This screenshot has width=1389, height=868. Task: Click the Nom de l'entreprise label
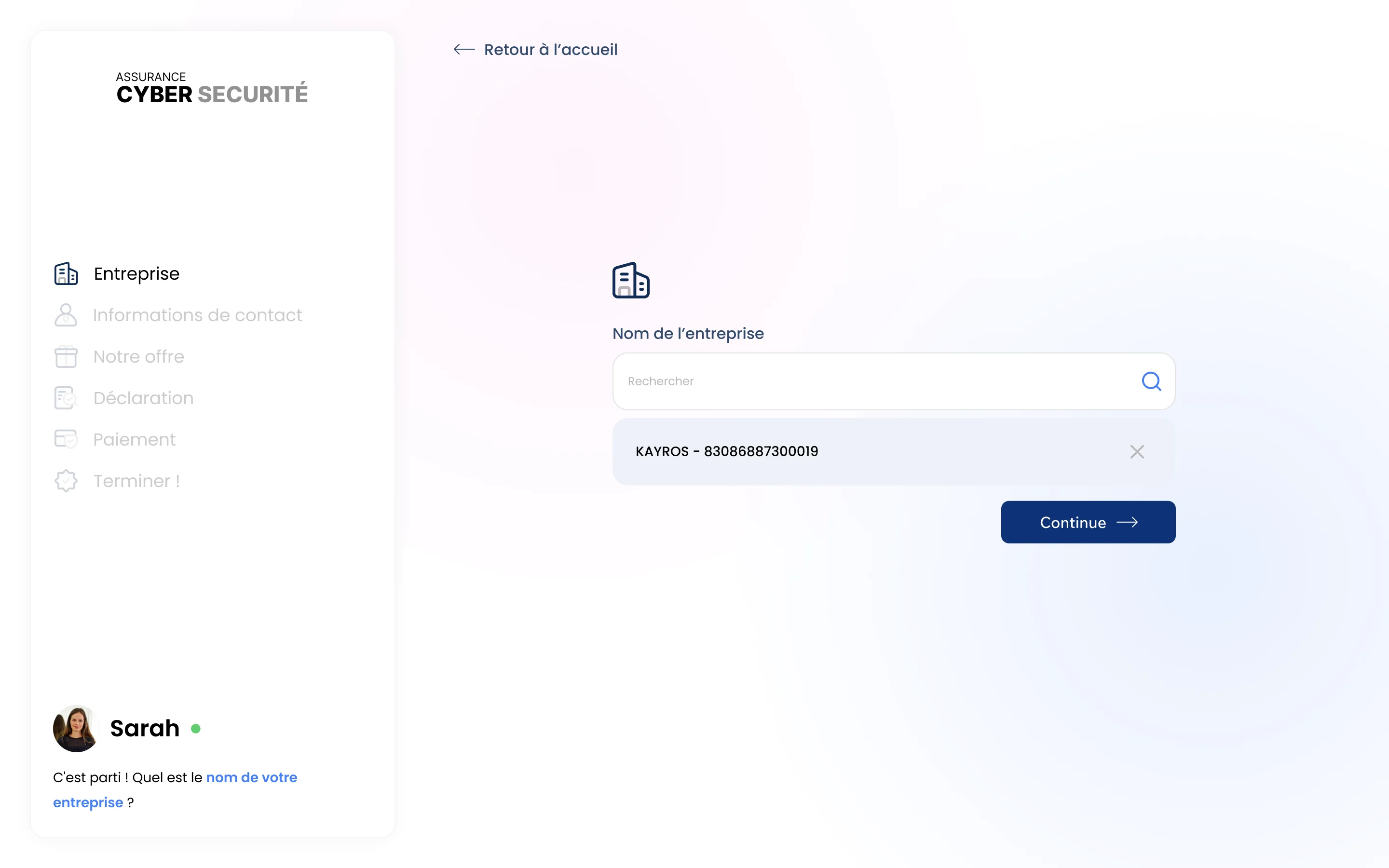point(688,334)
